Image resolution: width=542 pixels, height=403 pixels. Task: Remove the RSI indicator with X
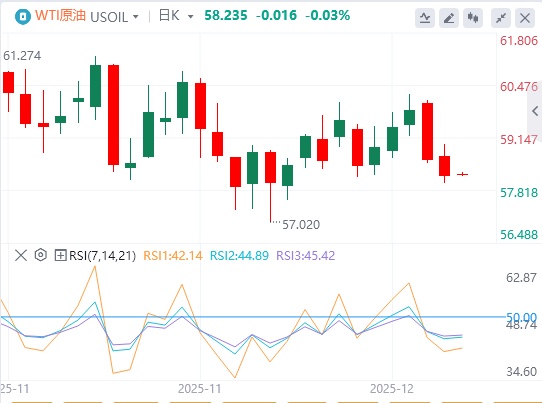click(21, 256)
